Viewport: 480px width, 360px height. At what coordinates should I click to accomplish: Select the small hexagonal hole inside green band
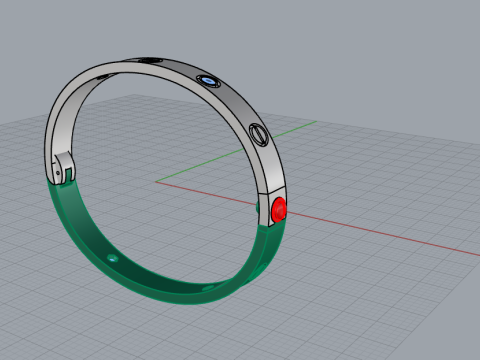113,258
